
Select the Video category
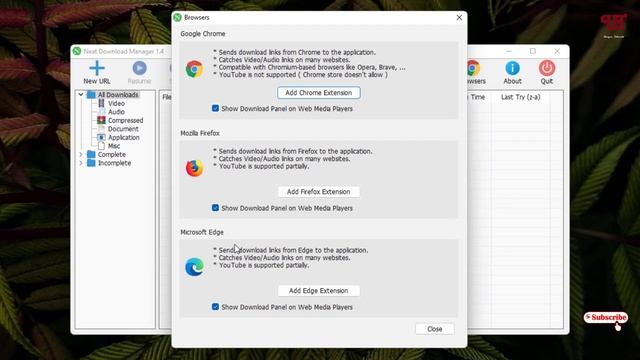click(116, 103)
